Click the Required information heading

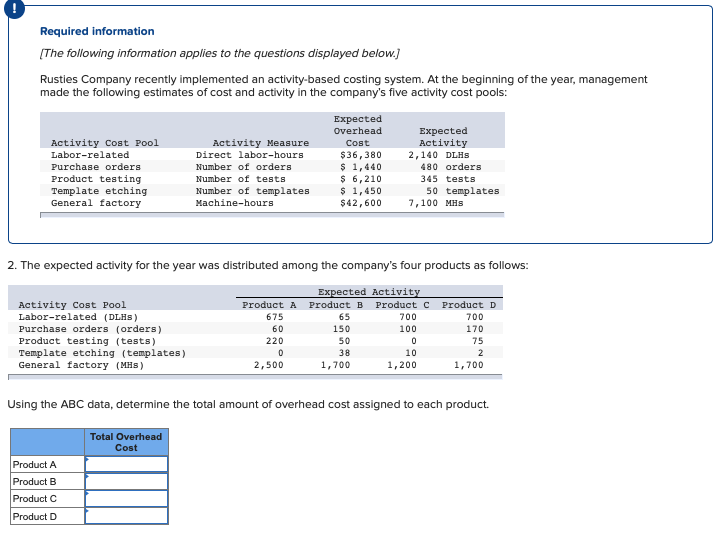pyautogui.click(x=97, y=31)
